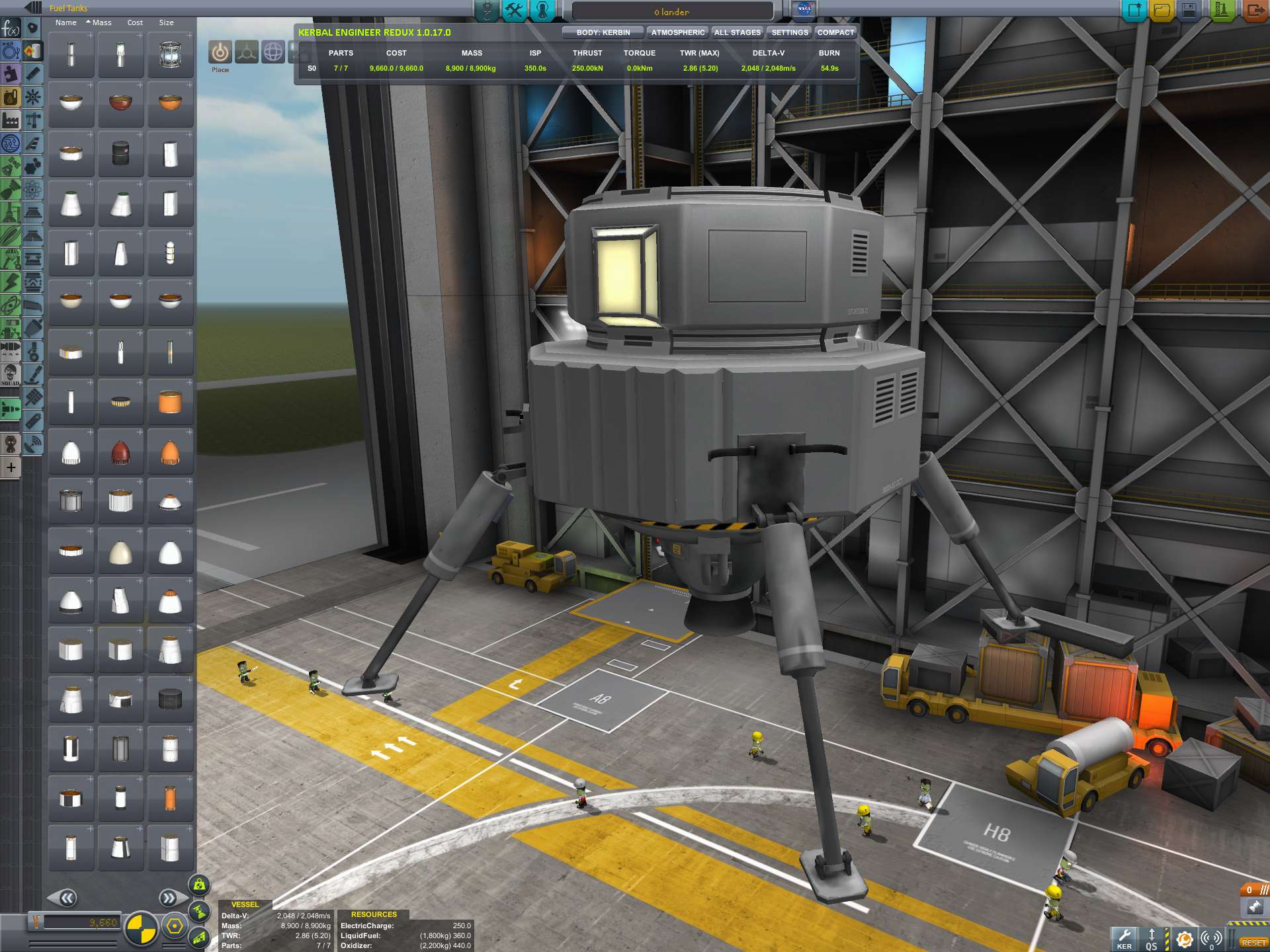Collapse the parts panel arrow
The width and height of the screenshot is (1270, 952).
pyautogui.click(x=32, y=8)
